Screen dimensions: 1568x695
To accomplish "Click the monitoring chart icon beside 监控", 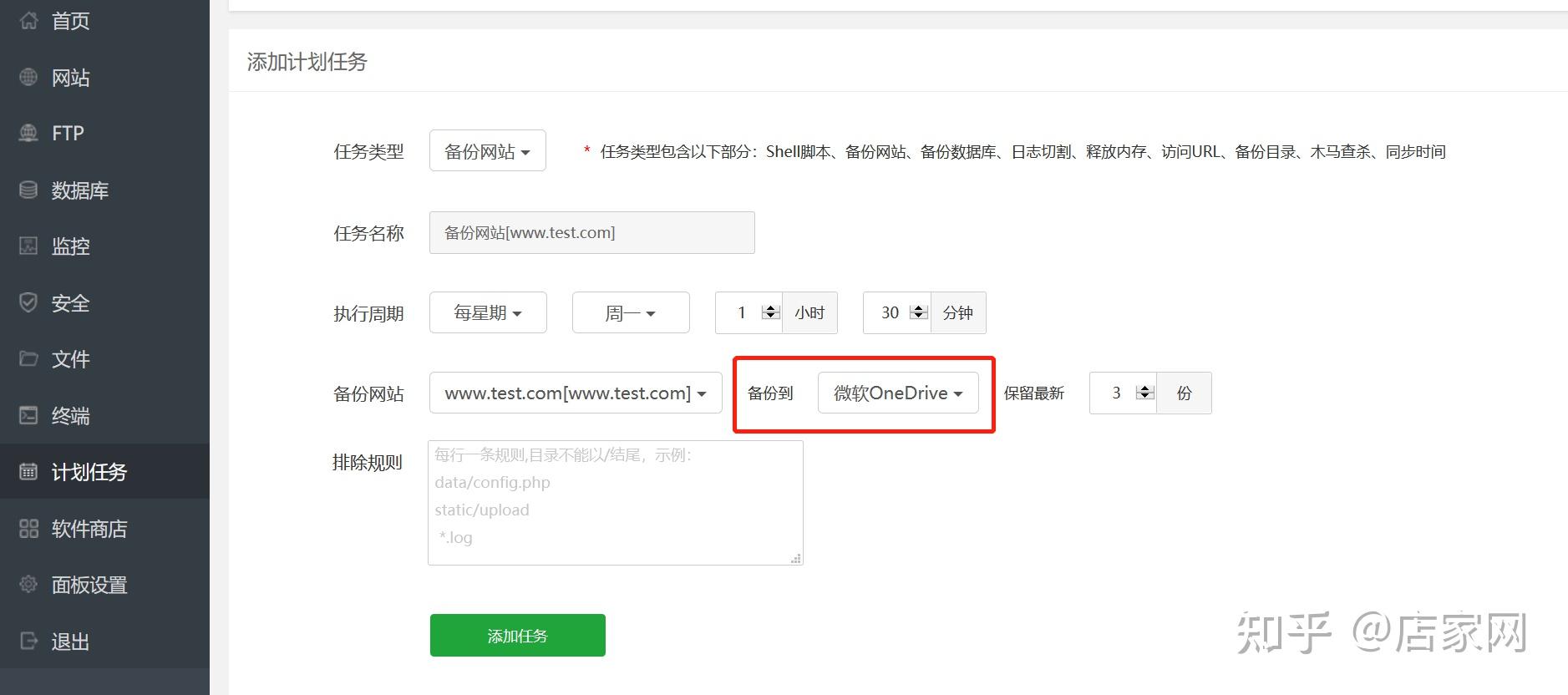I will [x=28, y=246].
